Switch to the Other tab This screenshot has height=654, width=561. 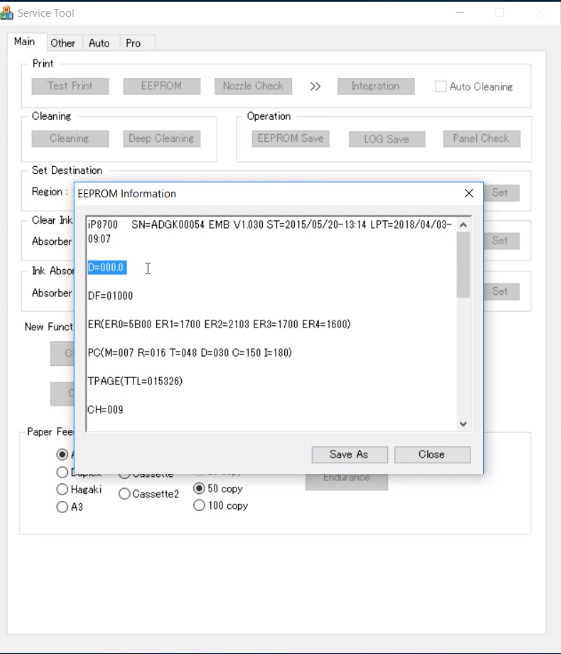coord(63,43)
